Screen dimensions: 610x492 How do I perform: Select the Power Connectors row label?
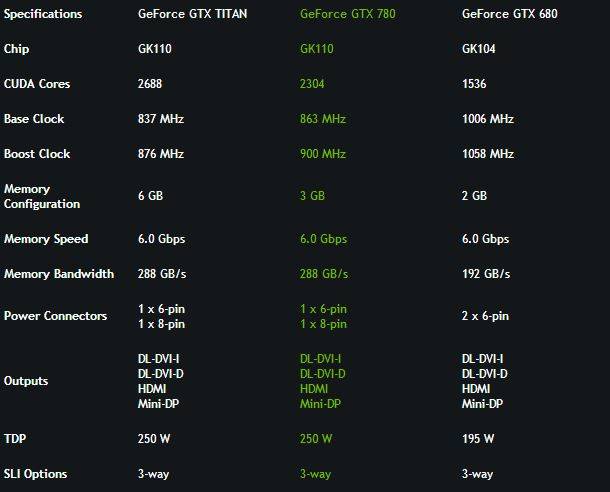tap(55, 316)
